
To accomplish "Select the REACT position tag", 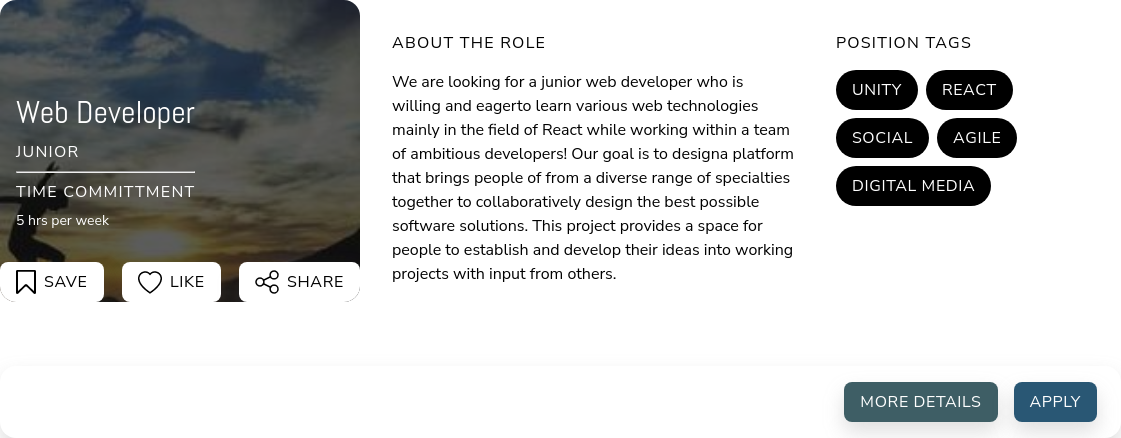I will 969,90.
